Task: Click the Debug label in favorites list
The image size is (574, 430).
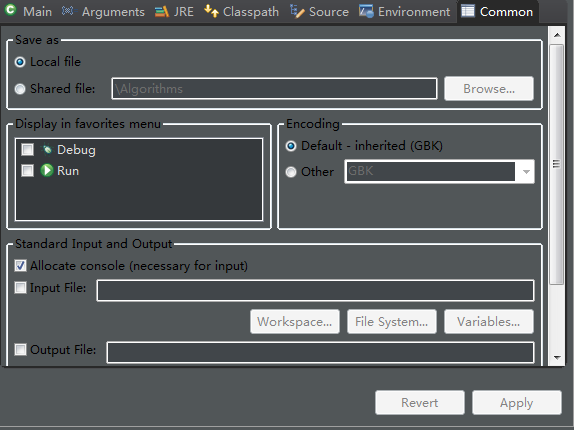Action: coord(76,150)
